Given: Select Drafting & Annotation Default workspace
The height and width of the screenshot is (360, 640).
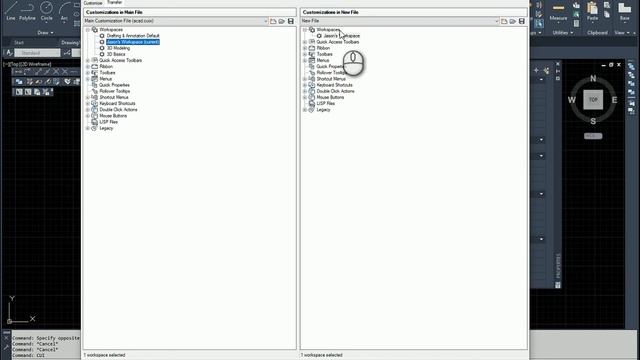Looking at the screenshot, I should 133,36.
